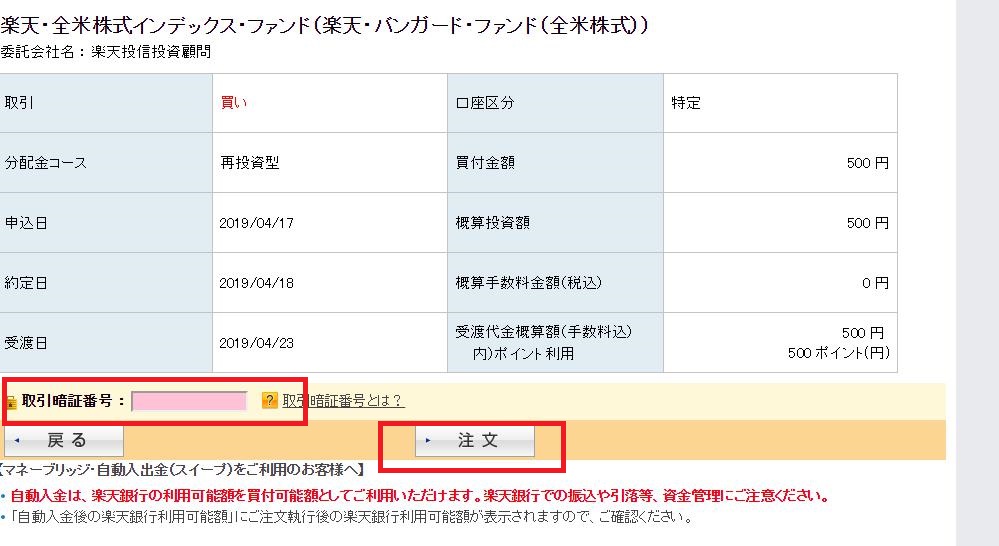Click the 受渡日 row label
The width and height of the screenshot is (999, 546).
coord(26,343)
